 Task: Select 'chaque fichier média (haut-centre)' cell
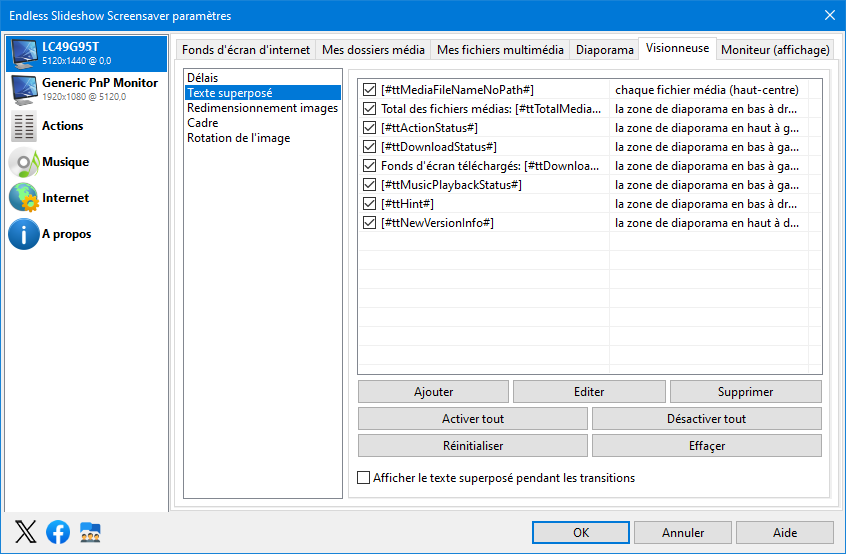(x=708, y=90)
